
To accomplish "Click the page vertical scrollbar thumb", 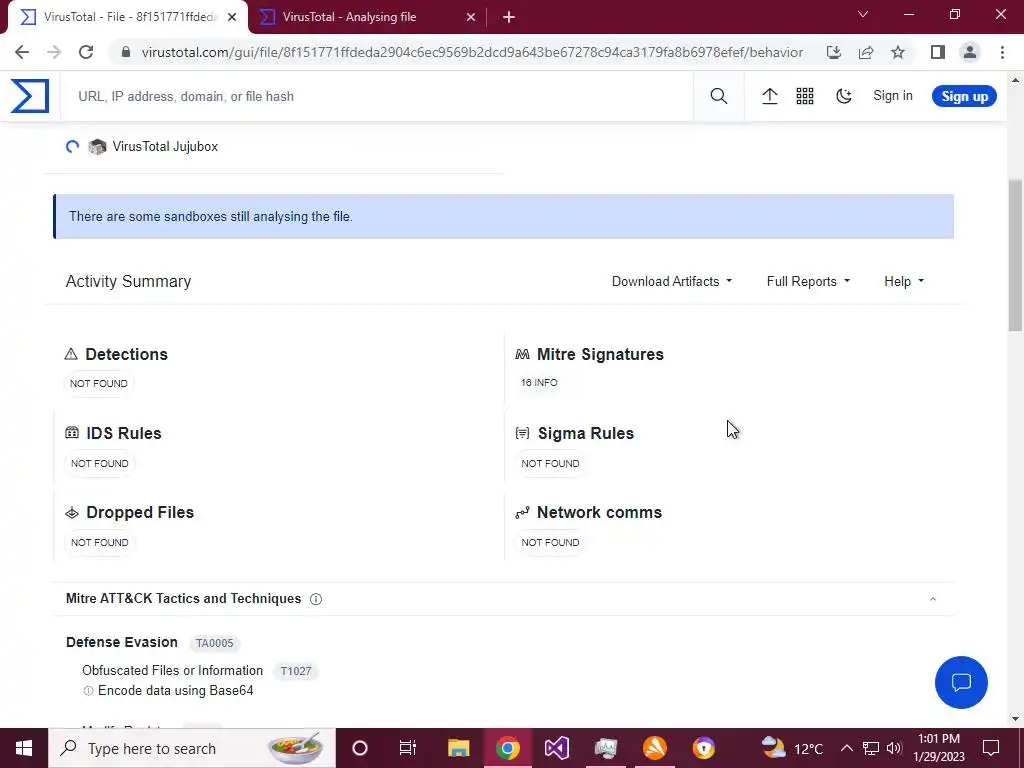I will click(x=1015, y=255).
